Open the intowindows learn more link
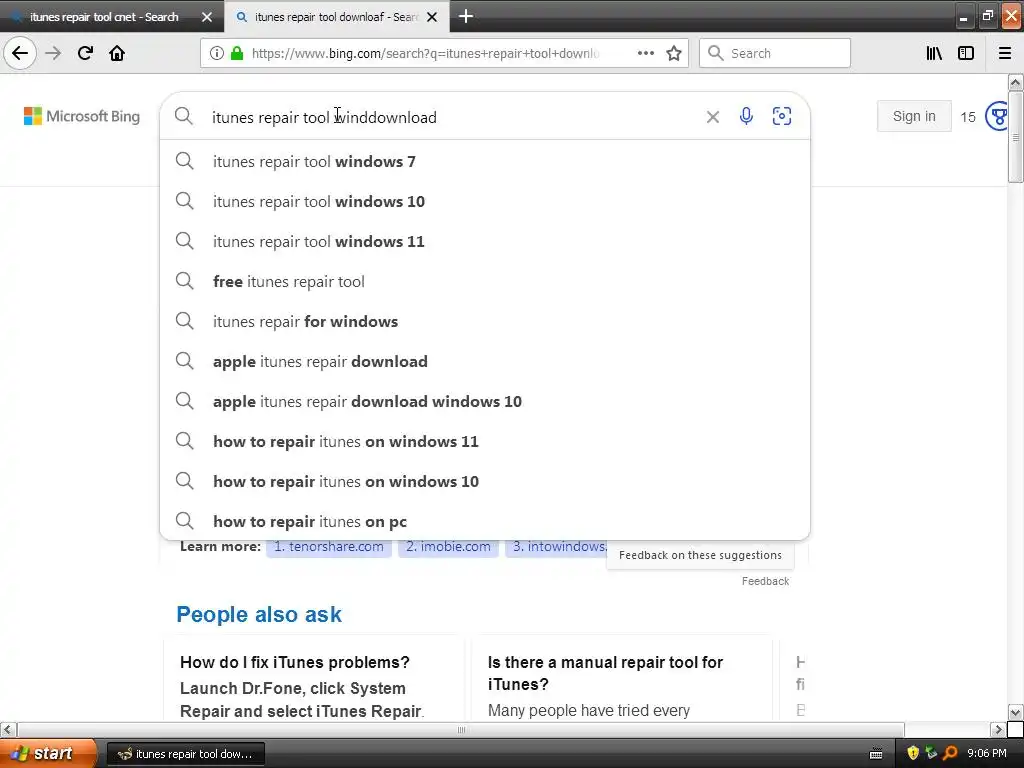 click(556, 547)
